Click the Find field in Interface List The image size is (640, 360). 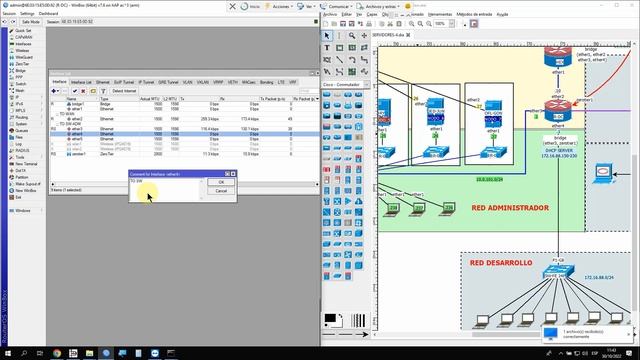(309, 91)
